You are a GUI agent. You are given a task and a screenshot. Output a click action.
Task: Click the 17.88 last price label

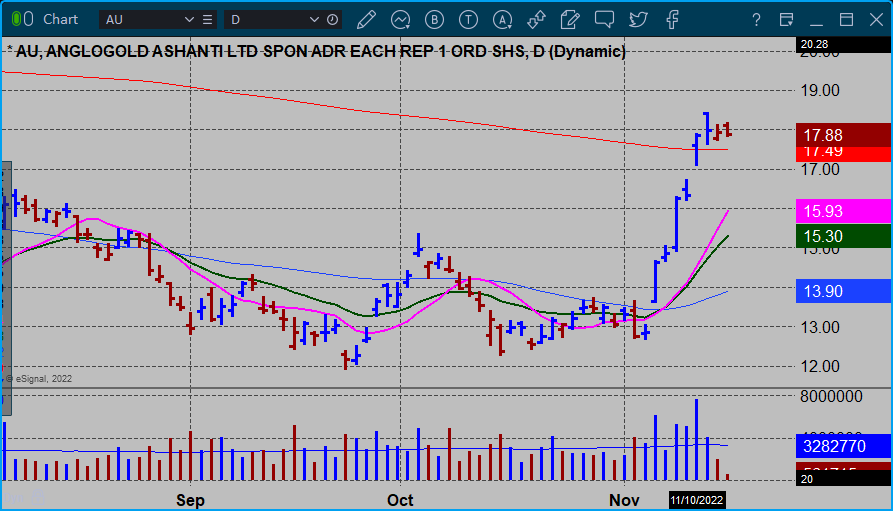tap(843, 135)
